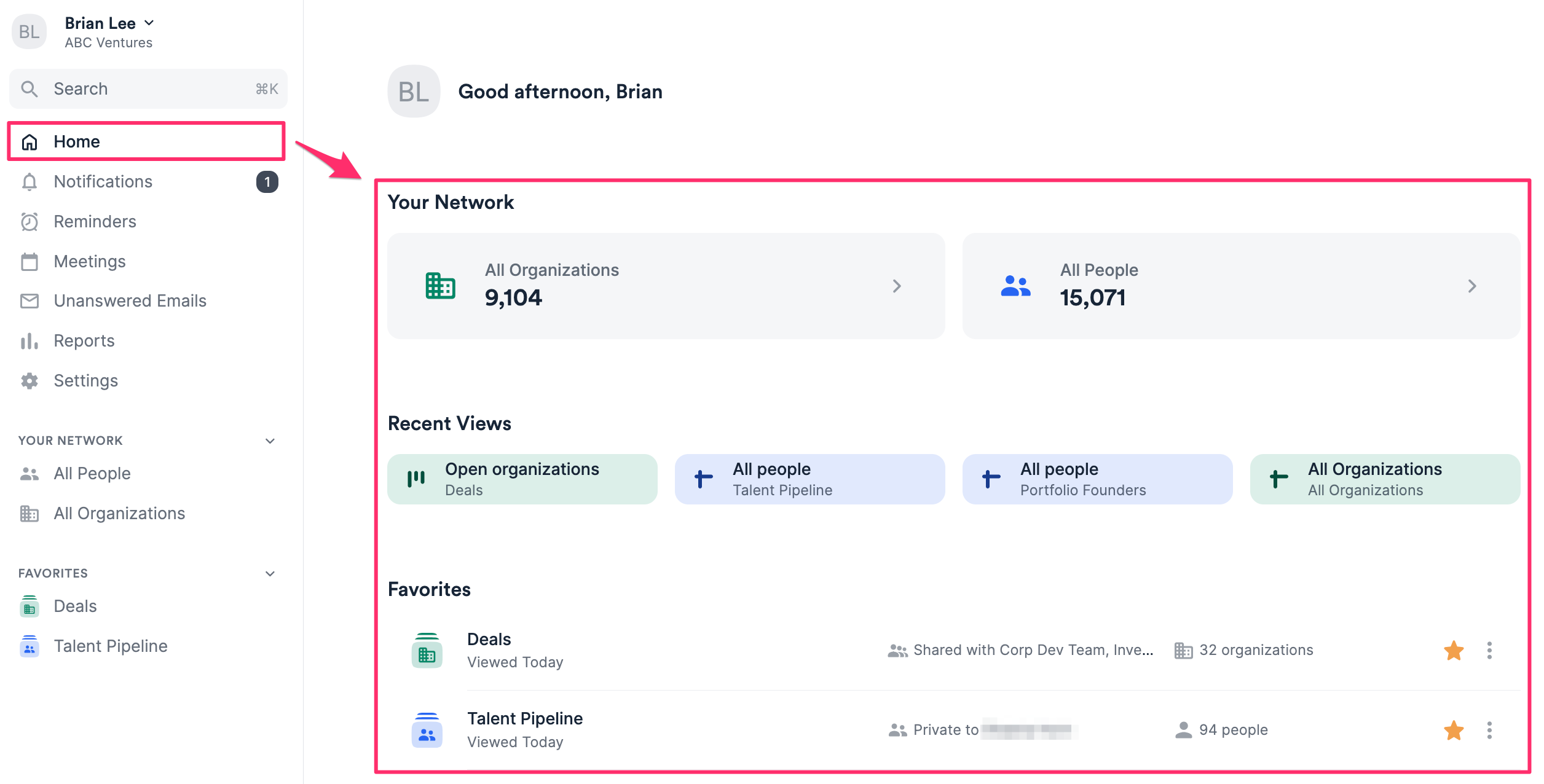The width and height of the screenshot is (1544, 784).
Task: Click the All People Talent Pipeline chip
Action: [809, 479]
